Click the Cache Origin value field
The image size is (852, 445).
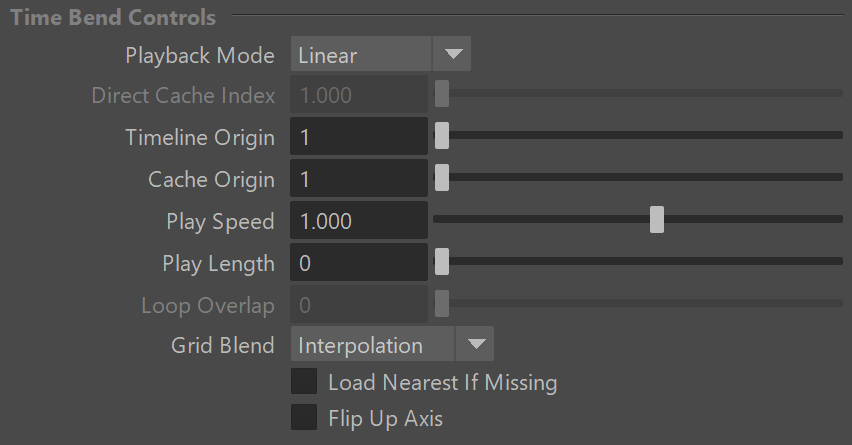tap(359, 178)
